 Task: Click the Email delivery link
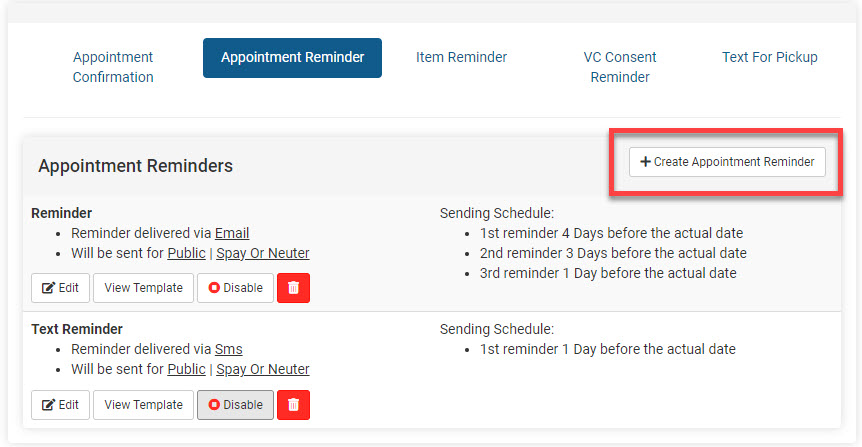pyautogui.click(x=232, y=234)
